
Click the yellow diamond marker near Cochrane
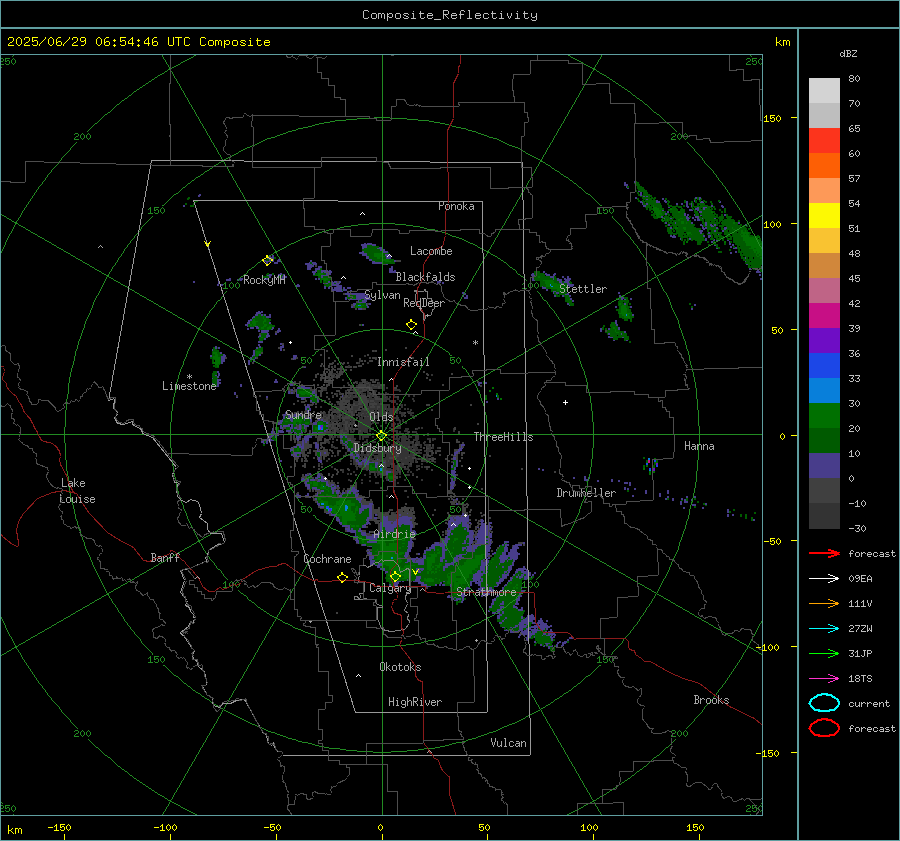click(x=342, y=578)
